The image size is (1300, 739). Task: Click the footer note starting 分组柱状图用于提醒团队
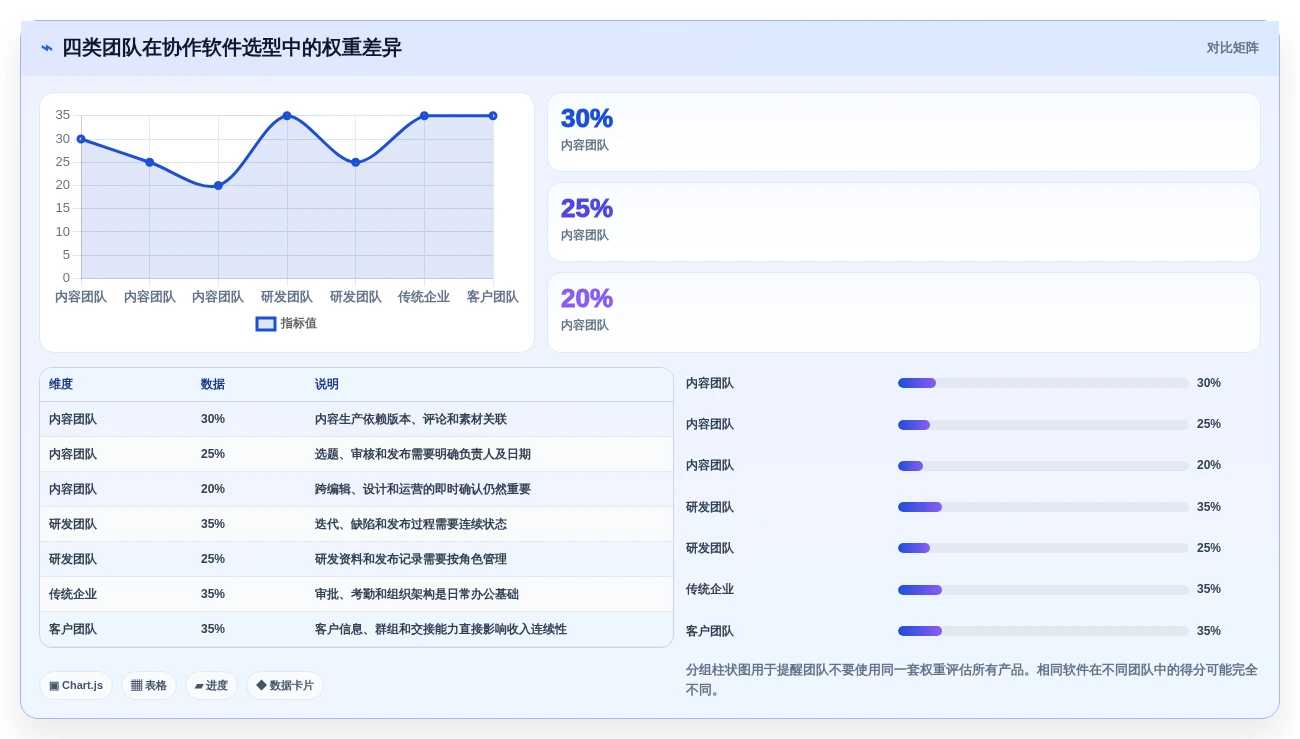972,680
